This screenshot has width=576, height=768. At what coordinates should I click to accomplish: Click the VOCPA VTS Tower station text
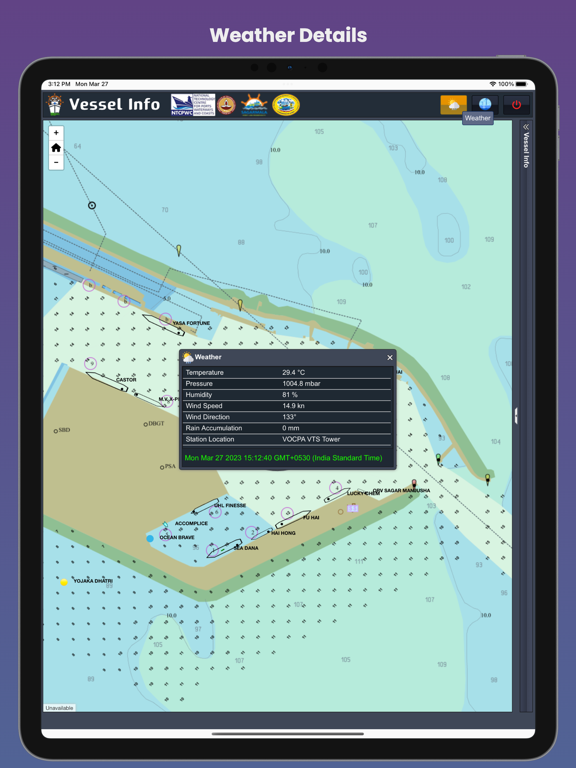pyautogui.click(x=311, y=439)
